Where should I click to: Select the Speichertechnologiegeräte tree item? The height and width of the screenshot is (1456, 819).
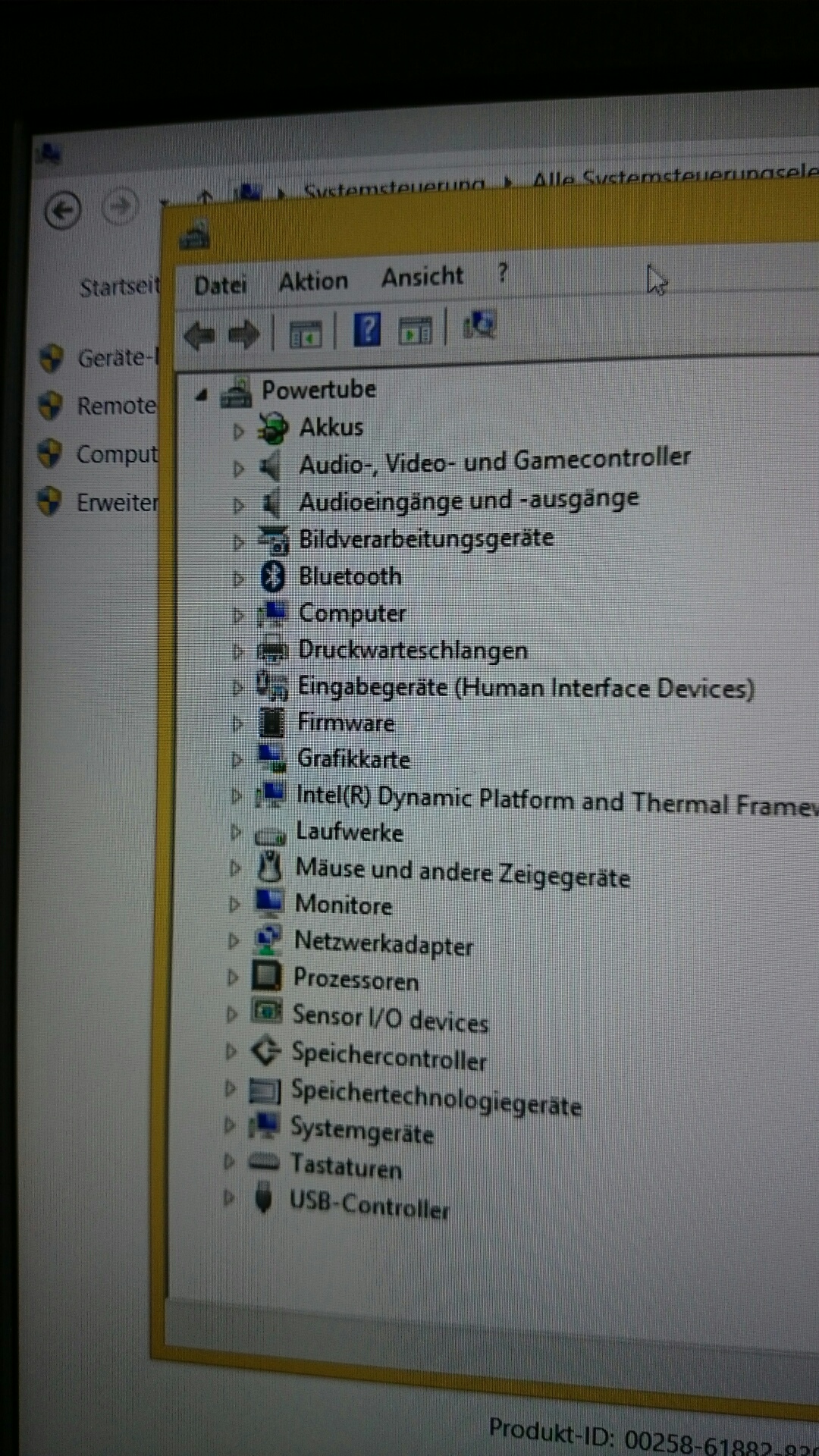pyautogui.click(x=437, y=1098)
